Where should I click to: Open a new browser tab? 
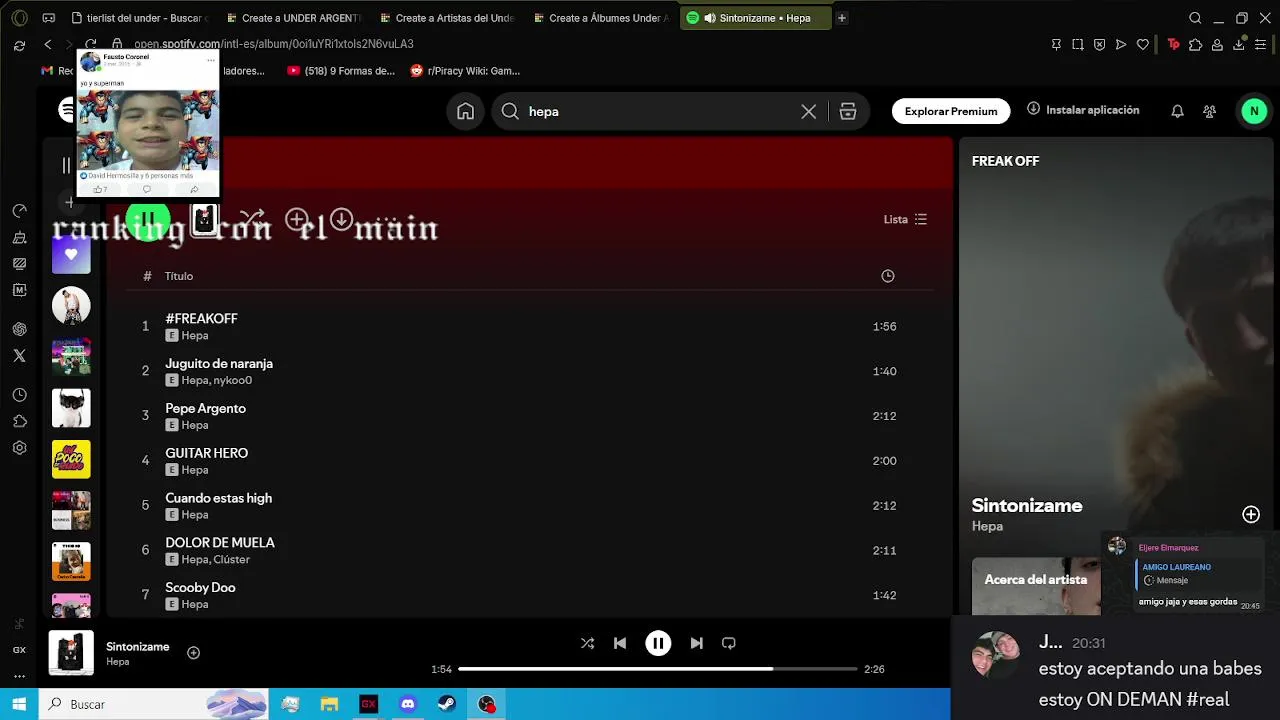coord(842,18)
